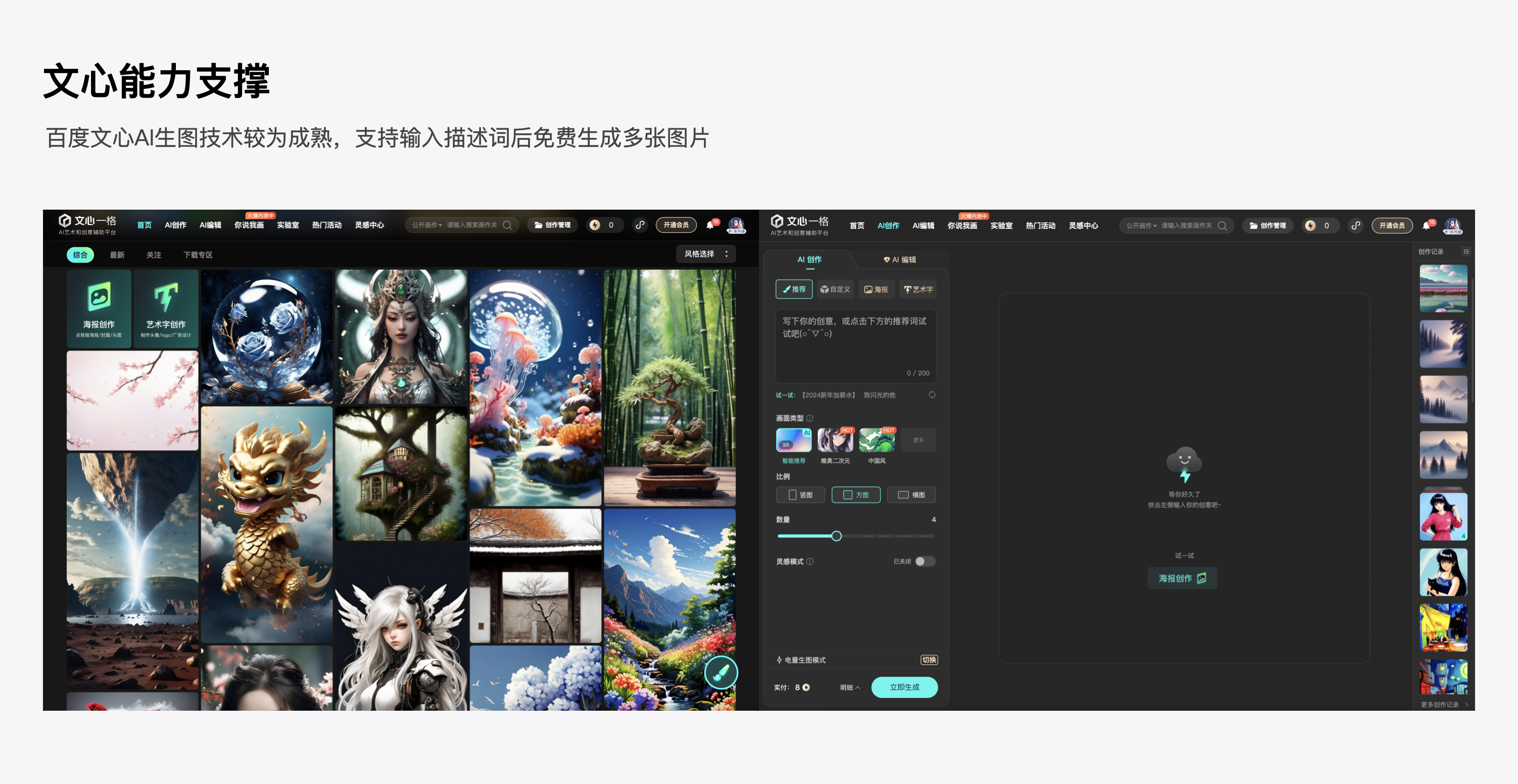This screenshot has width=1518, height=784.
Task: Open 更多创作记录 at the history bottom
Action: [1444, 705]
